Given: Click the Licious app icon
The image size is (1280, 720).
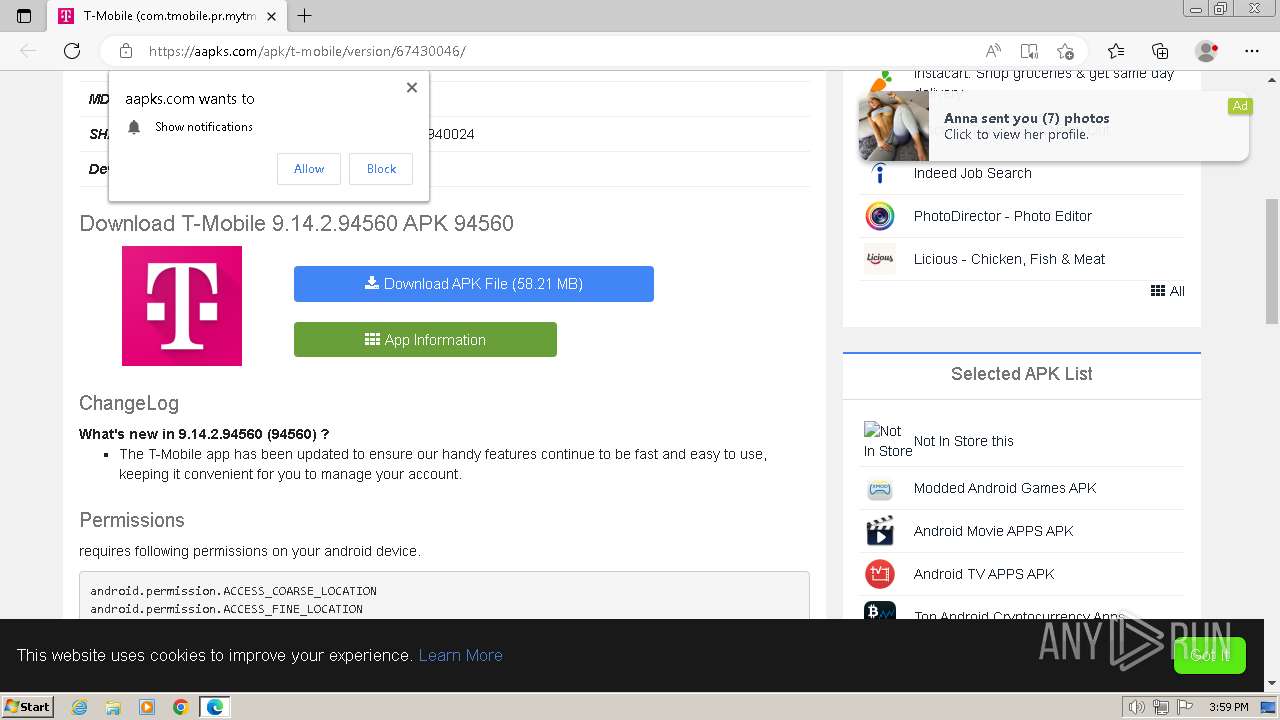Looking at the screenshot, I should tap(880, 259).
